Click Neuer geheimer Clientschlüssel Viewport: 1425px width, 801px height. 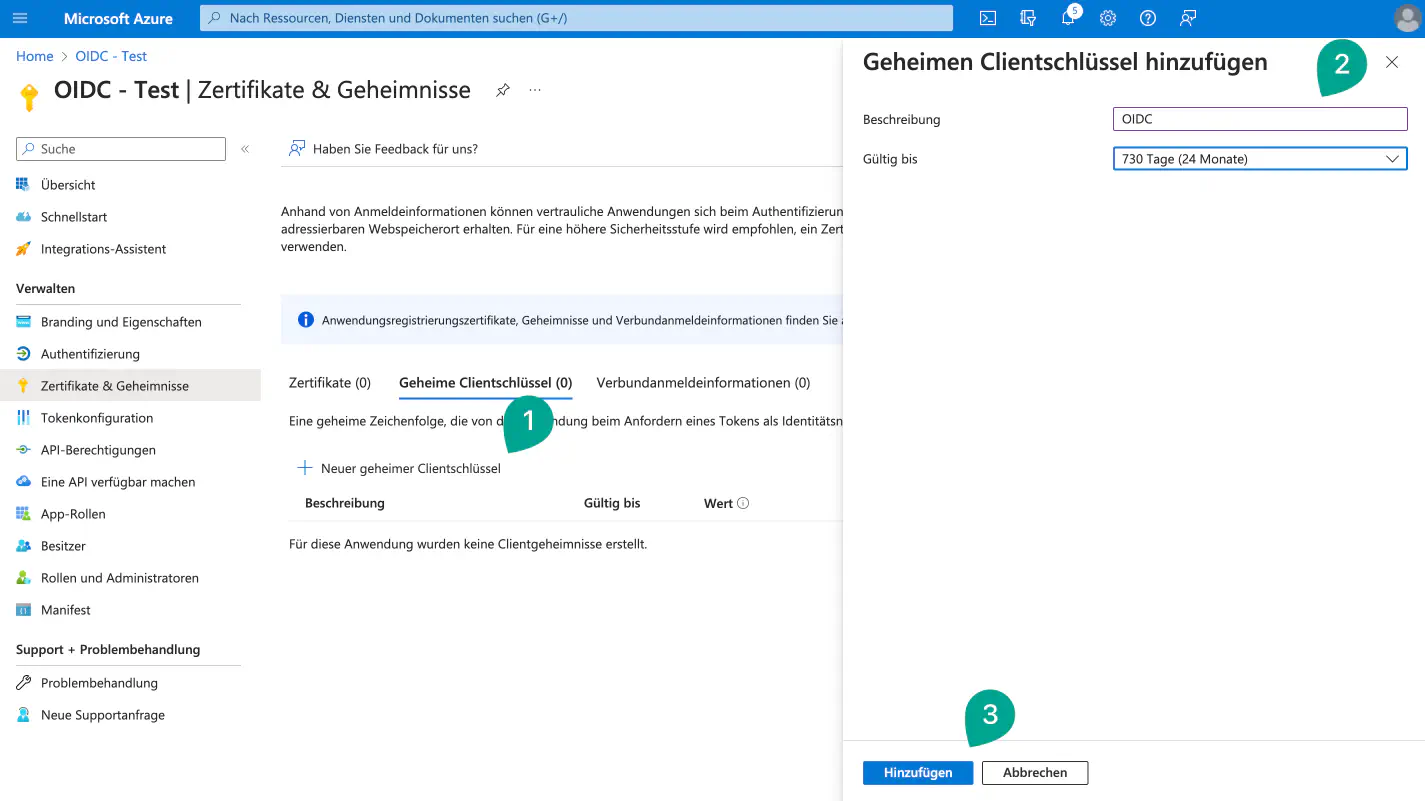pyautogui.click(x=400, y=468)
